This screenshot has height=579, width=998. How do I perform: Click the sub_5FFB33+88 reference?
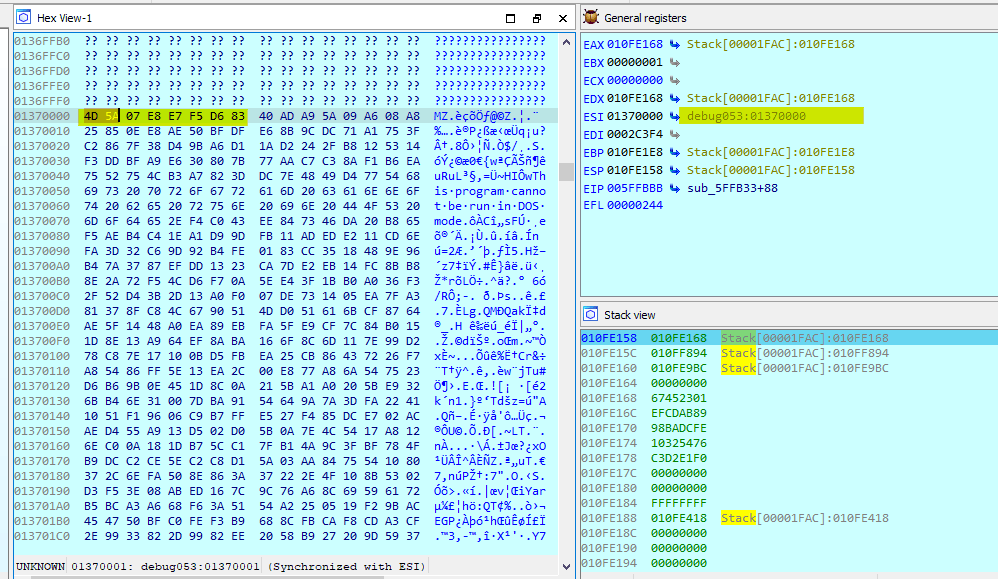(732, 188)
